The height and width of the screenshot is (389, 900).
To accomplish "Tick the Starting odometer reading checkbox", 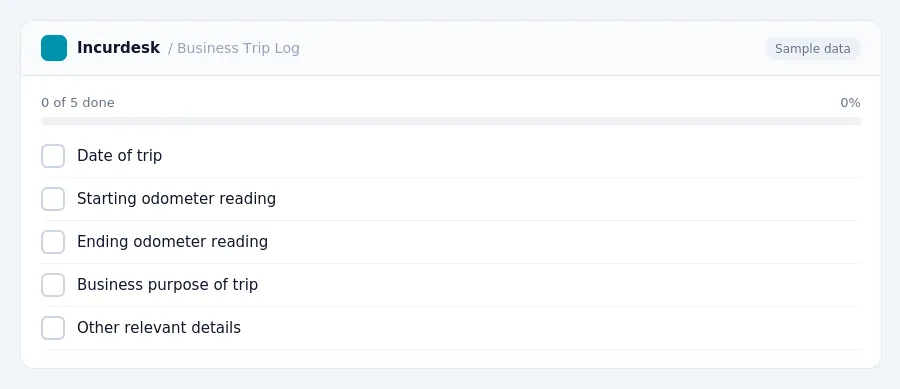I will point(53,199).
